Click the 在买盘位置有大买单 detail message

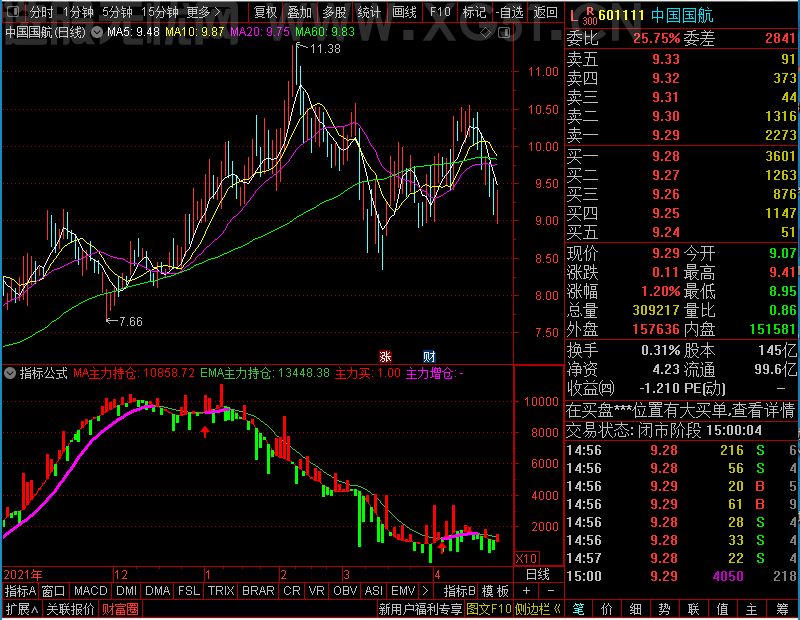pyautogui.click(x=681, y=410)
